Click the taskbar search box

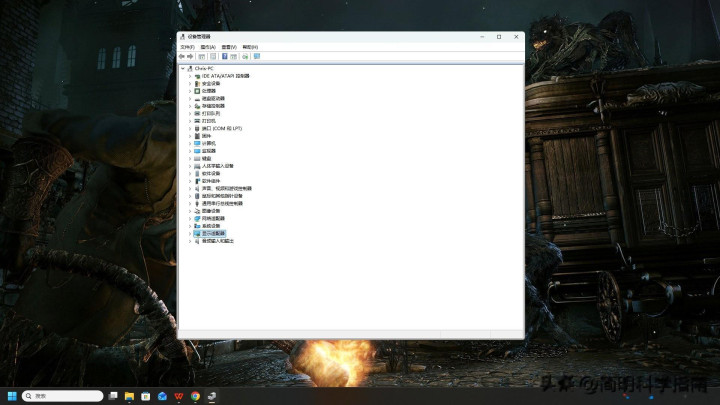62,396
